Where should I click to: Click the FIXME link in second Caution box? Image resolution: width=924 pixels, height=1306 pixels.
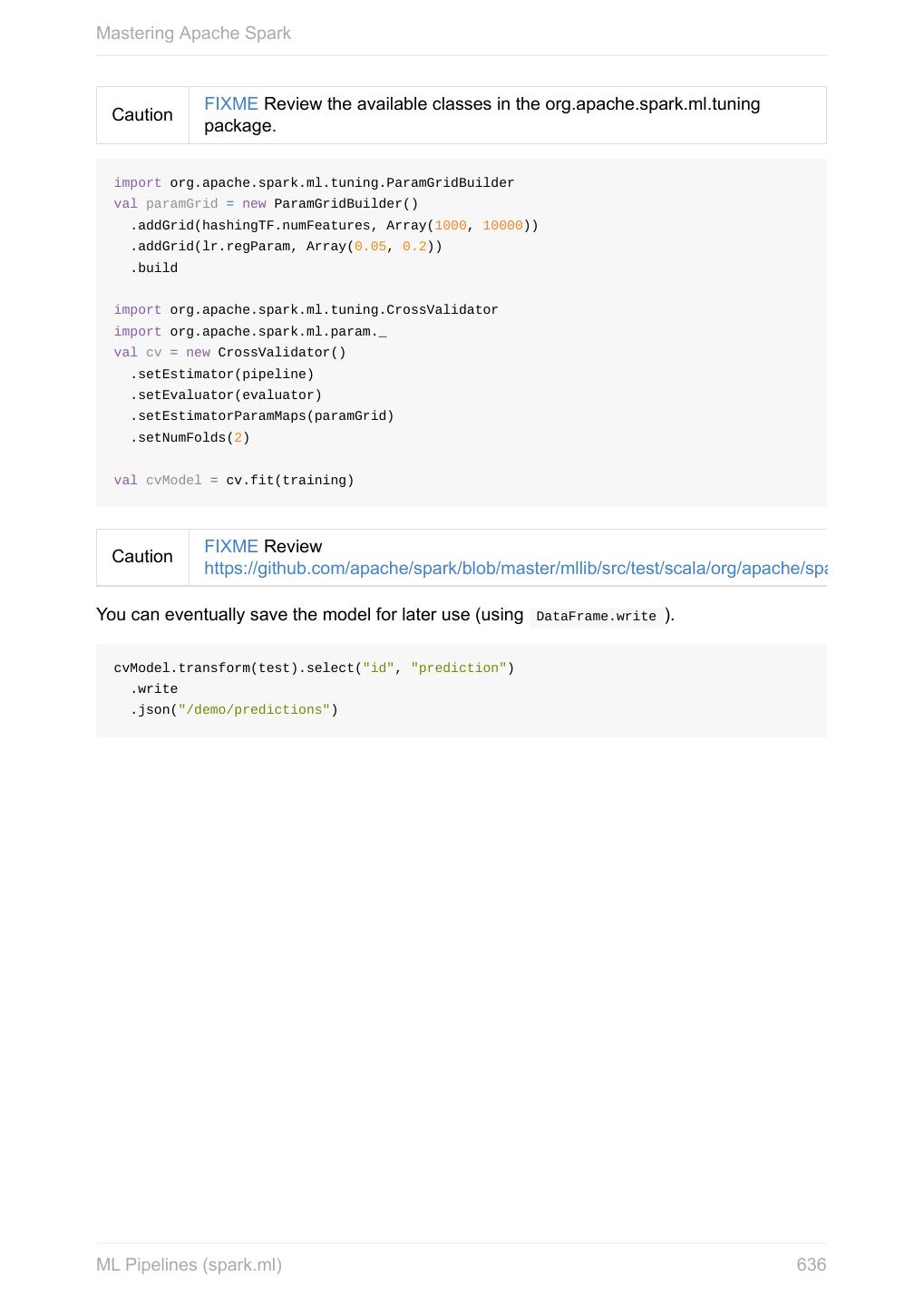click(230, 547)
